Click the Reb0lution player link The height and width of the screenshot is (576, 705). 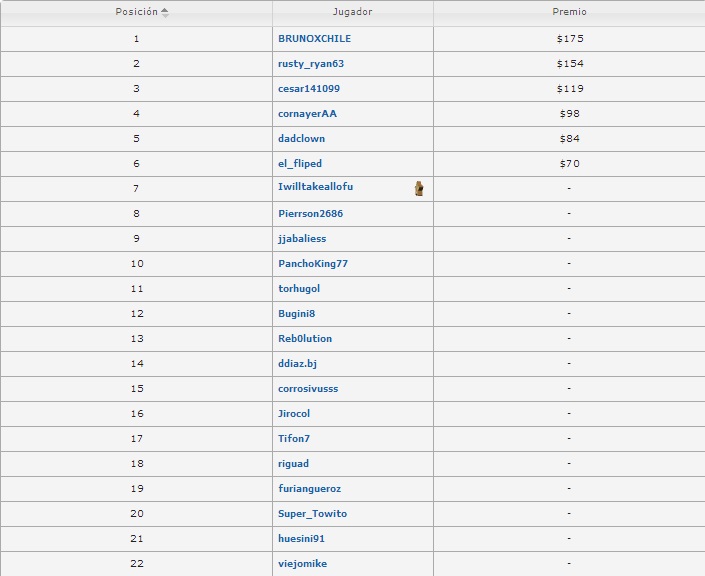pos(305,339)
